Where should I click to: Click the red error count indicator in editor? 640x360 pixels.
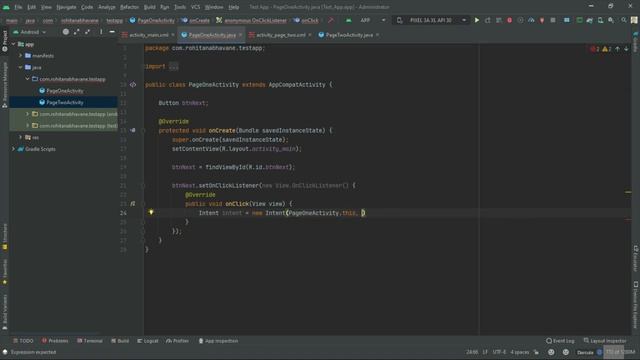595,49
